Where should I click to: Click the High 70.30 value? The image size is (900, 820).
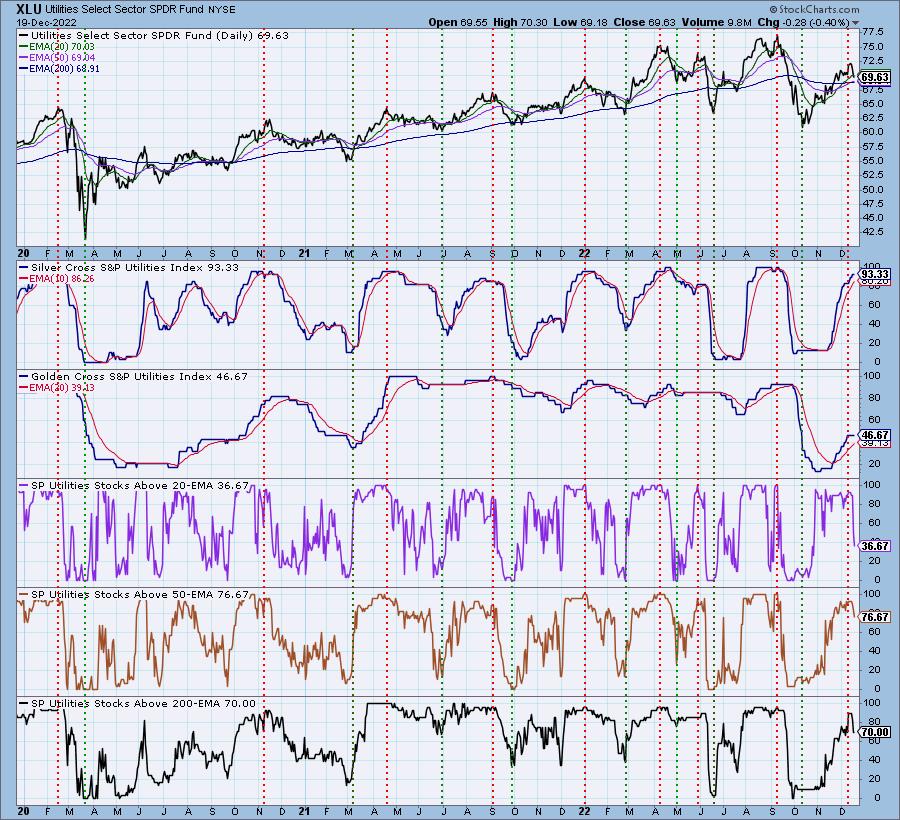[520, 22]
